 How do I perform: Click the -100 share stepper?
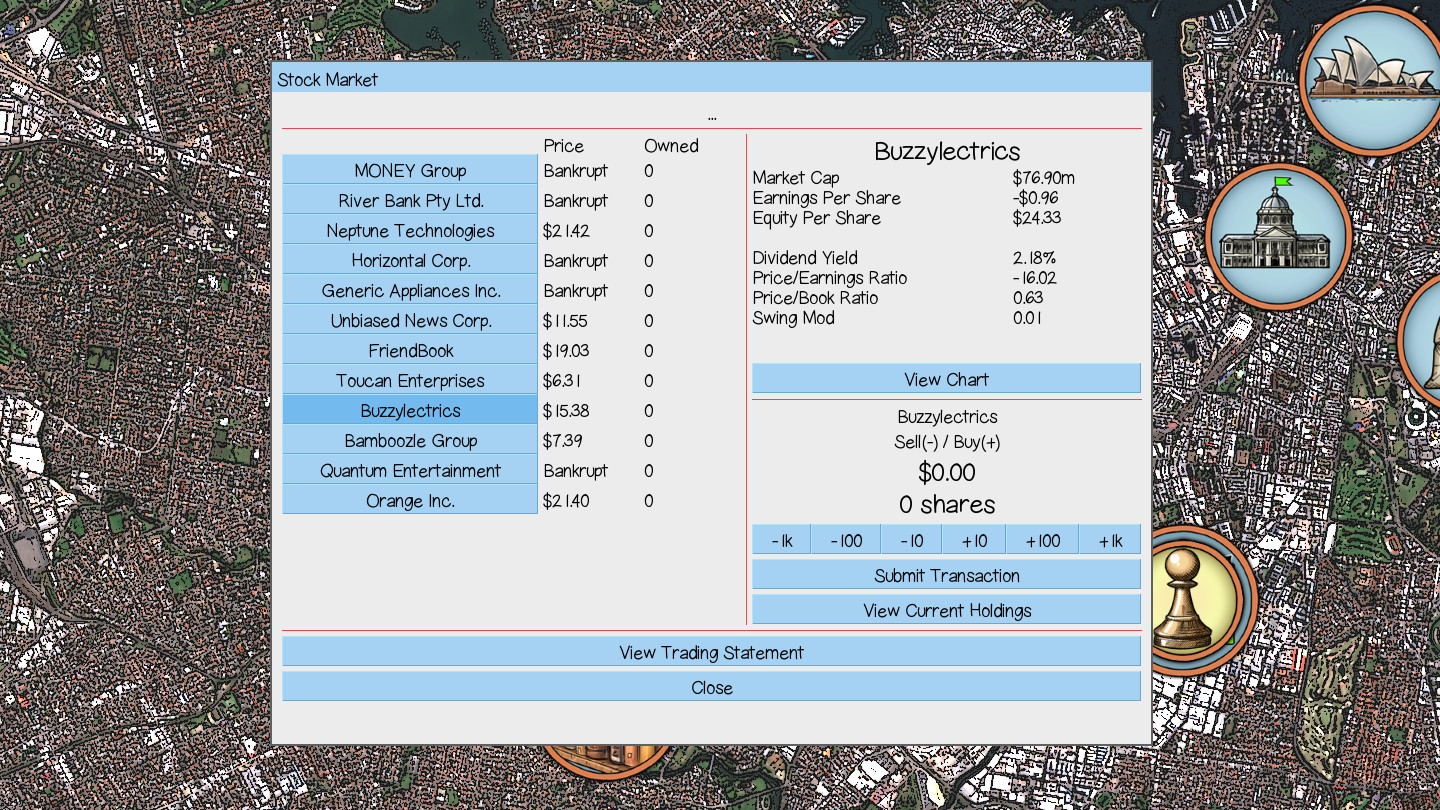pyautogui.click(x=845, y=539)
